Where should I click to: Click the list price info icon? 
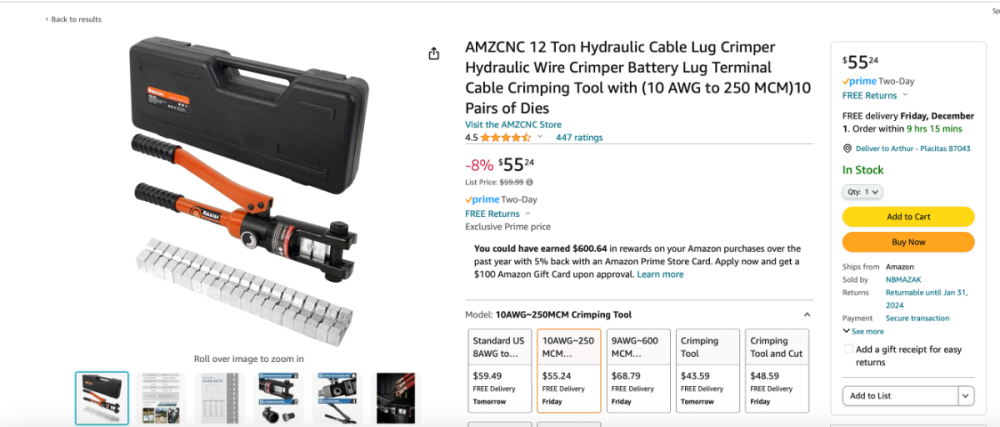pos(530,182)
